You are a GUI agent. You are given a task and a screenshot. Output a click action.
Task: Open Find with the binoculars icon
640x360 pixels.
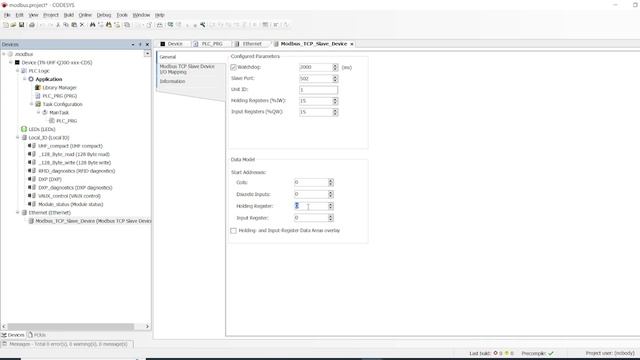coord(93,25)
